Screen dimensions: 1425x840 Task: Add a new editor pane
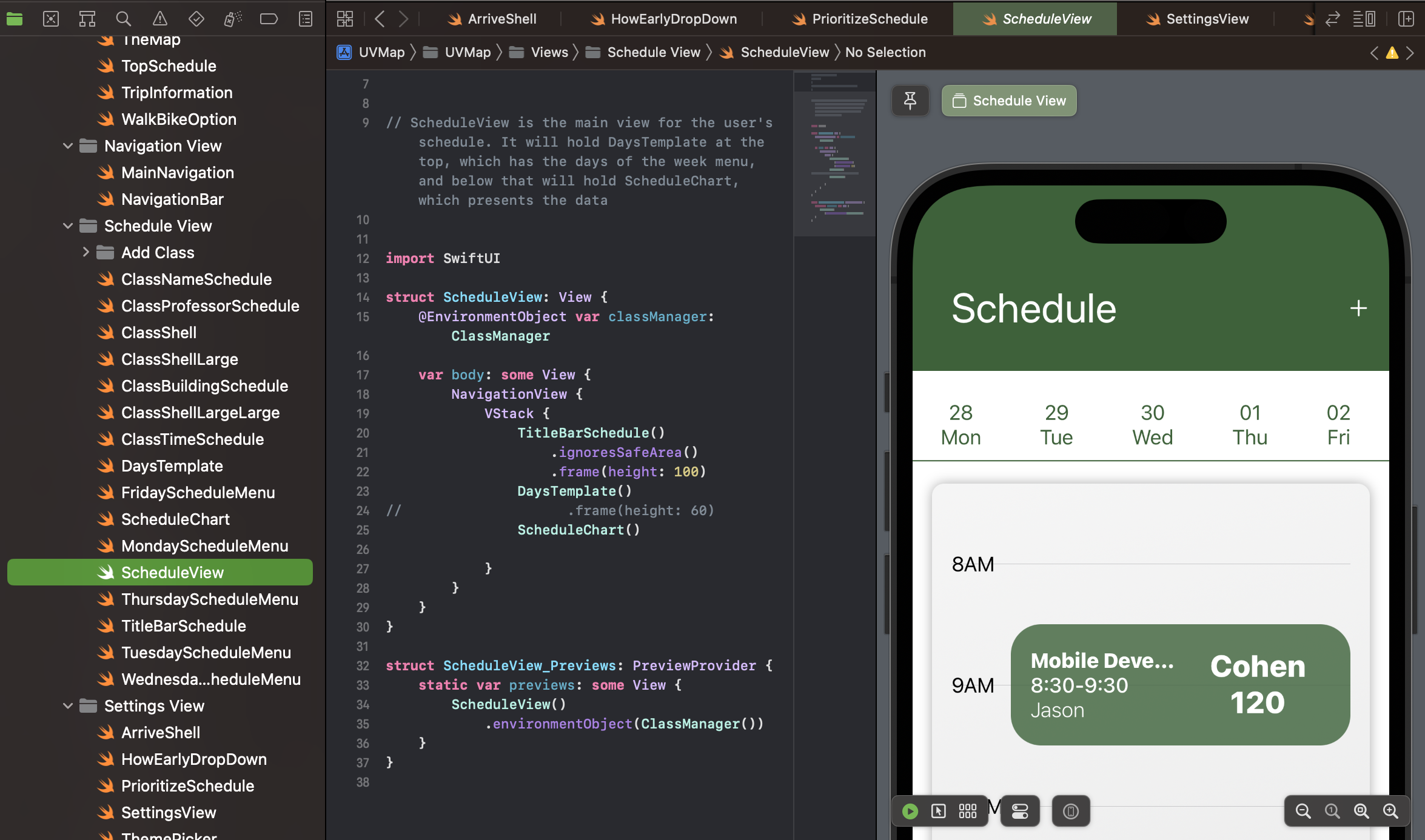point(1406,19)
